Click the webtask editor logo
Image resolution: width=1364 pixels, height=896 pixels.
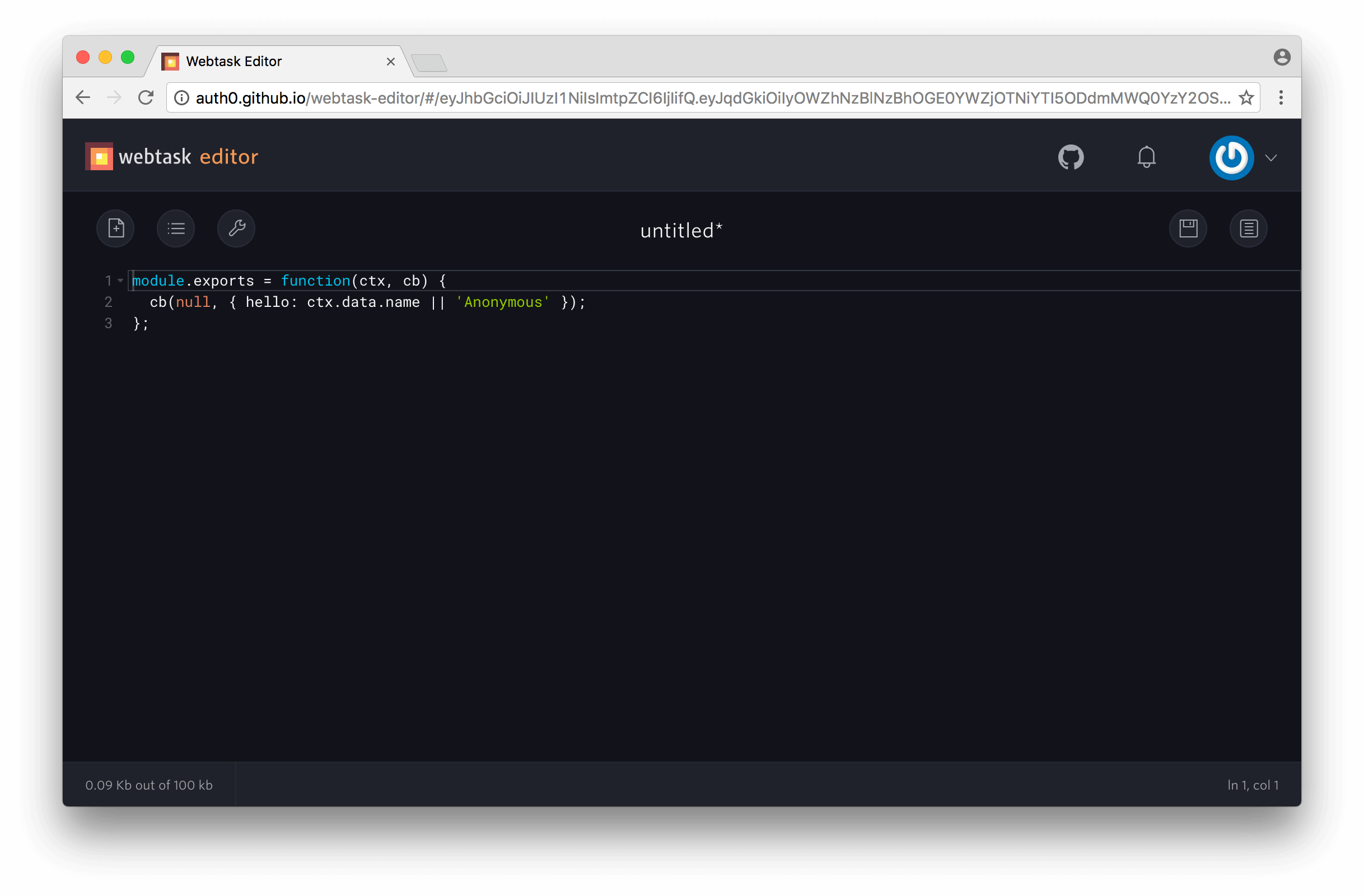(x=172, y=156)
